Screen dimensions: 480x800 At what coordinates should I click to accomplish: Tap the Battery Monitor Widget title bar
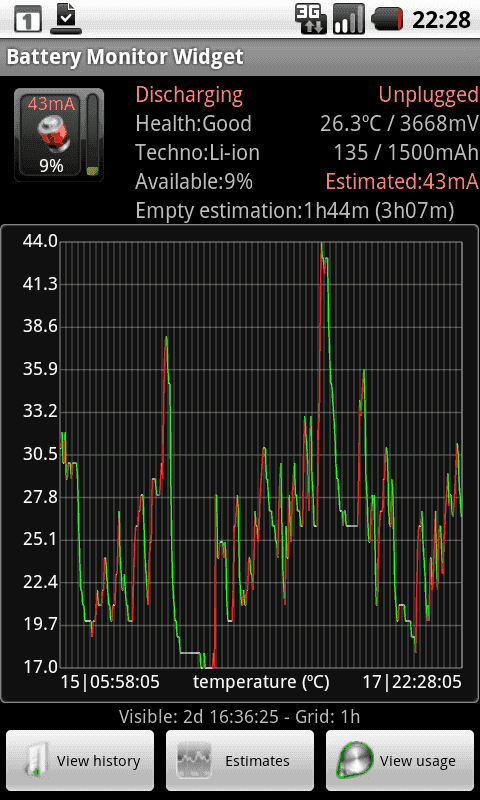240,57
